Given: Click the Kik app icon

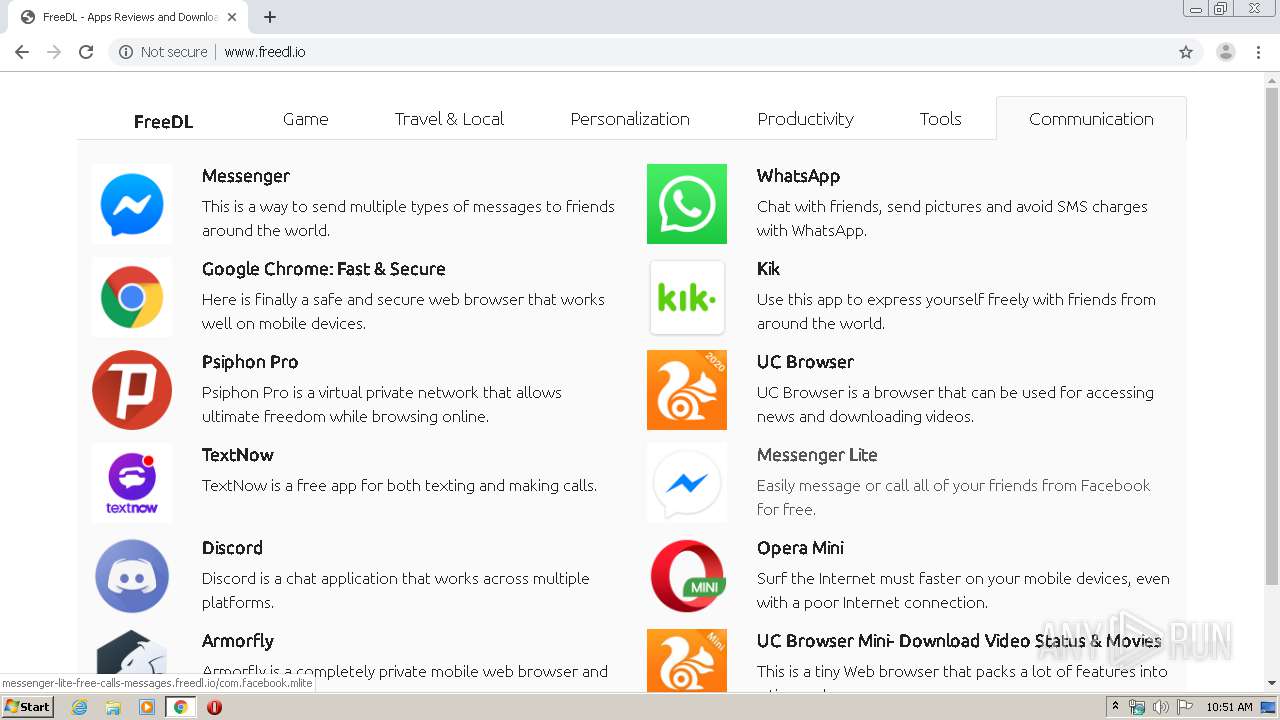Looking at the screenshot, I should tap(687, 297).
